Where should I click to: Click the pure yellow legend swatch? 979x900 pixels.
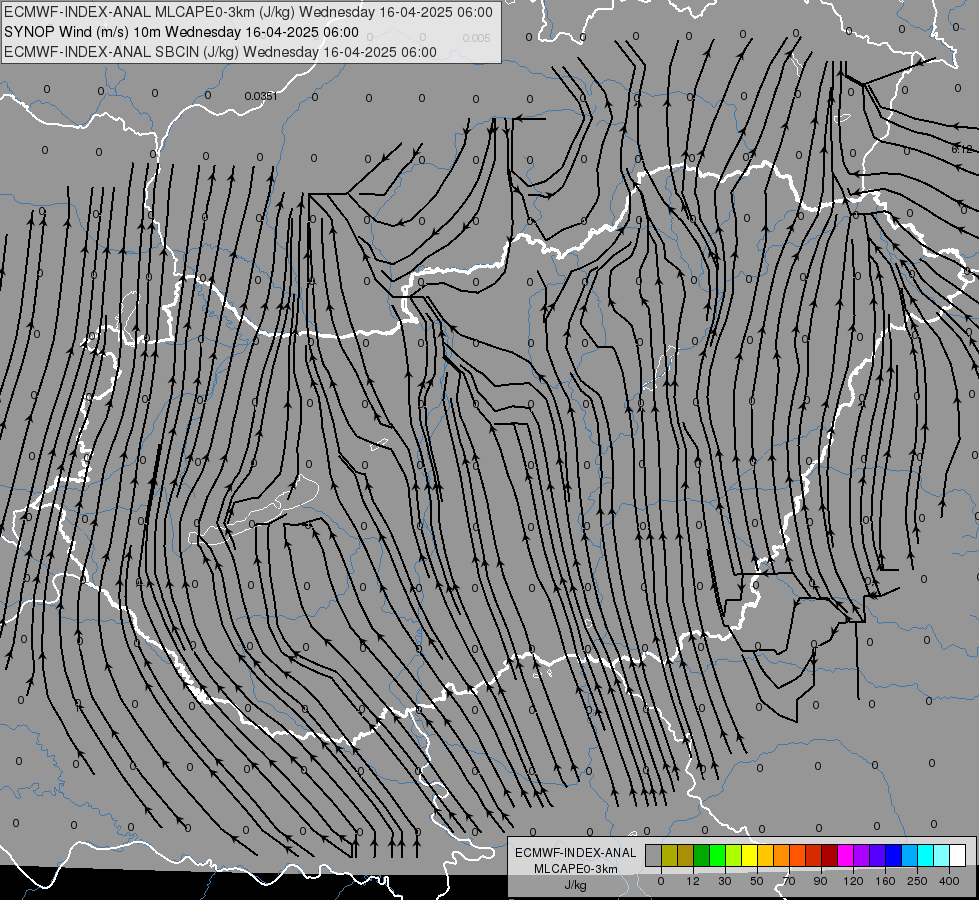tap(749, 855)
